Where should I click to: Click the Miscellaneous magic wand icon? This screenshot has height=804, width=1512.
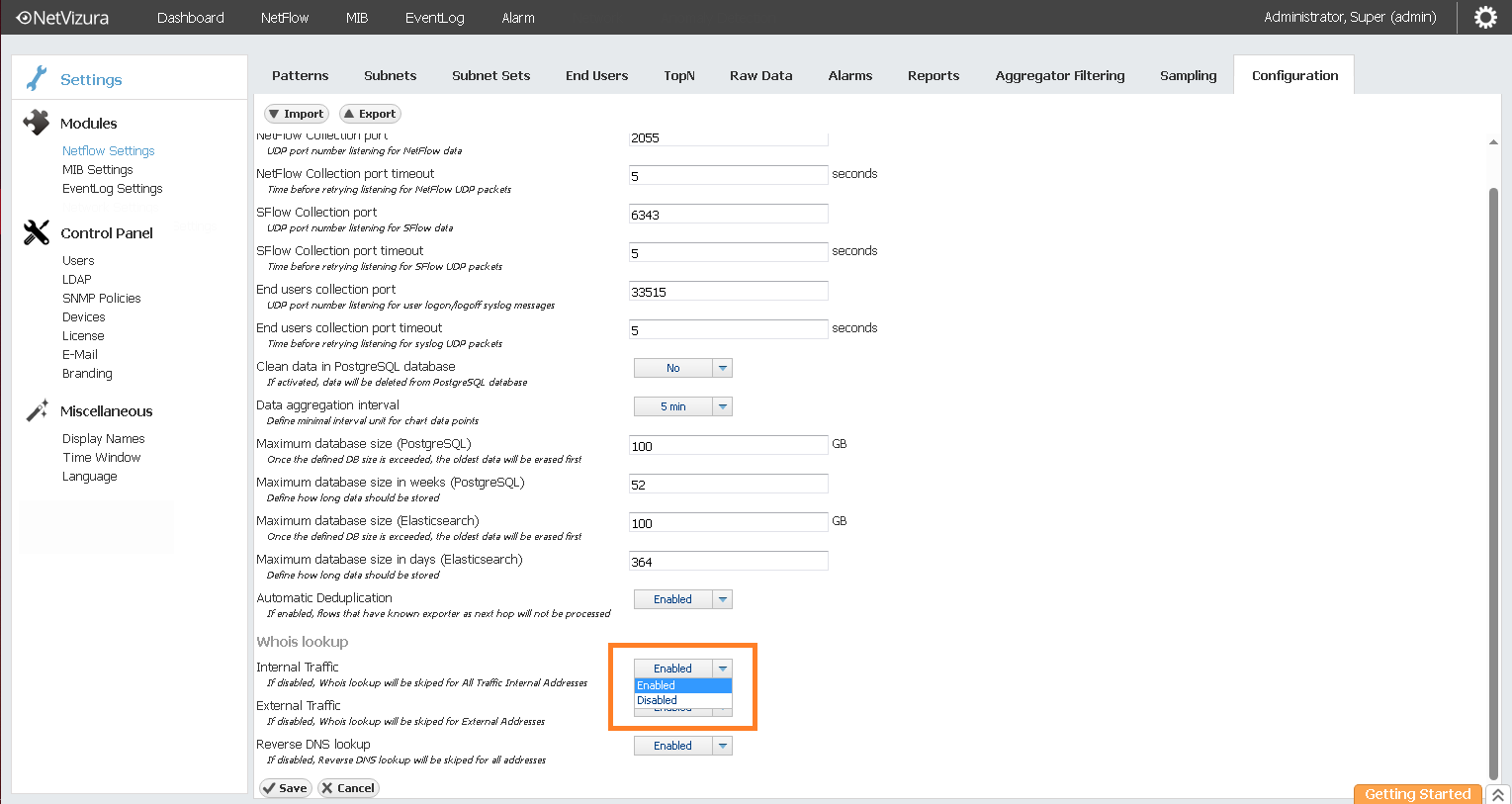(37, 410)
